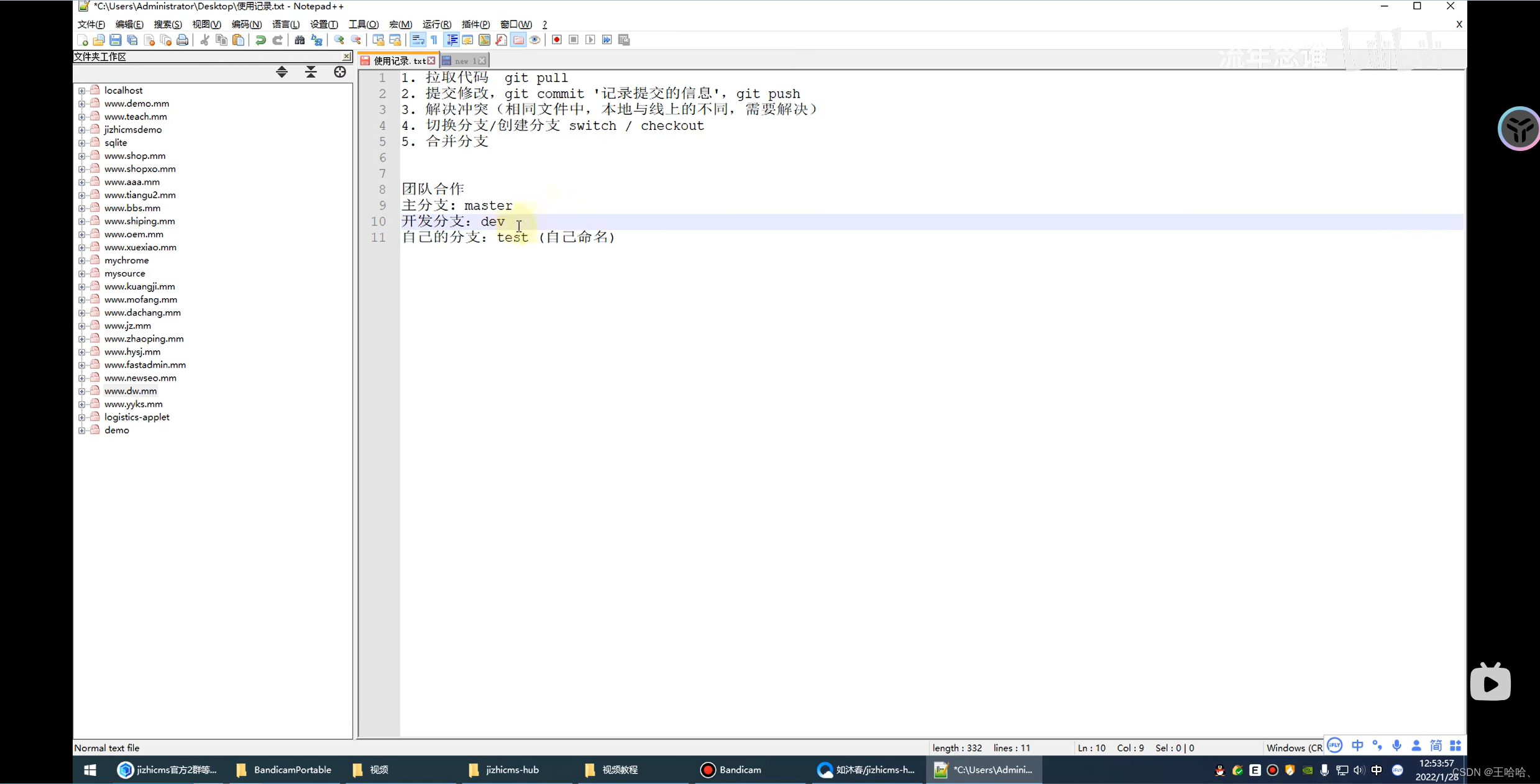Click the Save All toolbar icon
The image size is (1540, 784).
coord(132,40)
